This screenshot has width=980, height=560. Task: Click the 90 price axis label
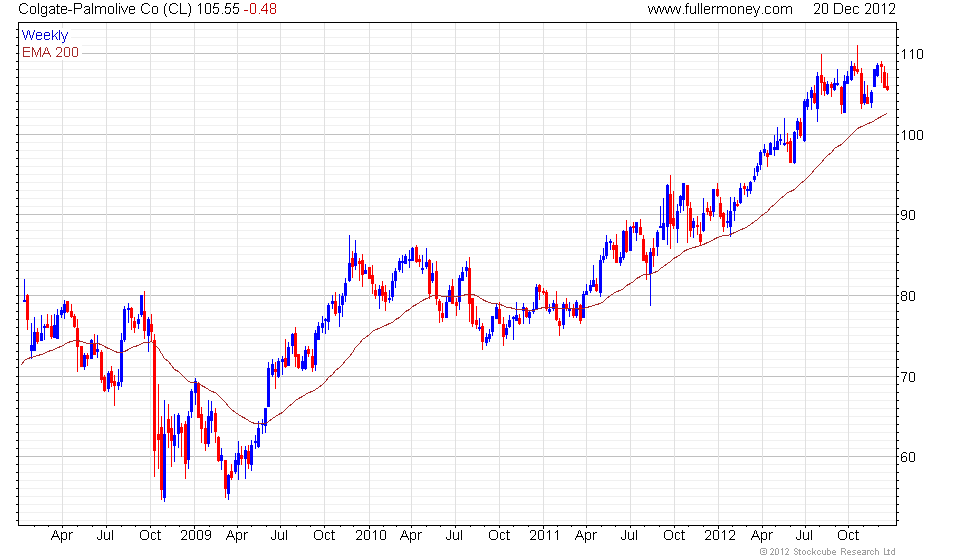tap(908, 215)
